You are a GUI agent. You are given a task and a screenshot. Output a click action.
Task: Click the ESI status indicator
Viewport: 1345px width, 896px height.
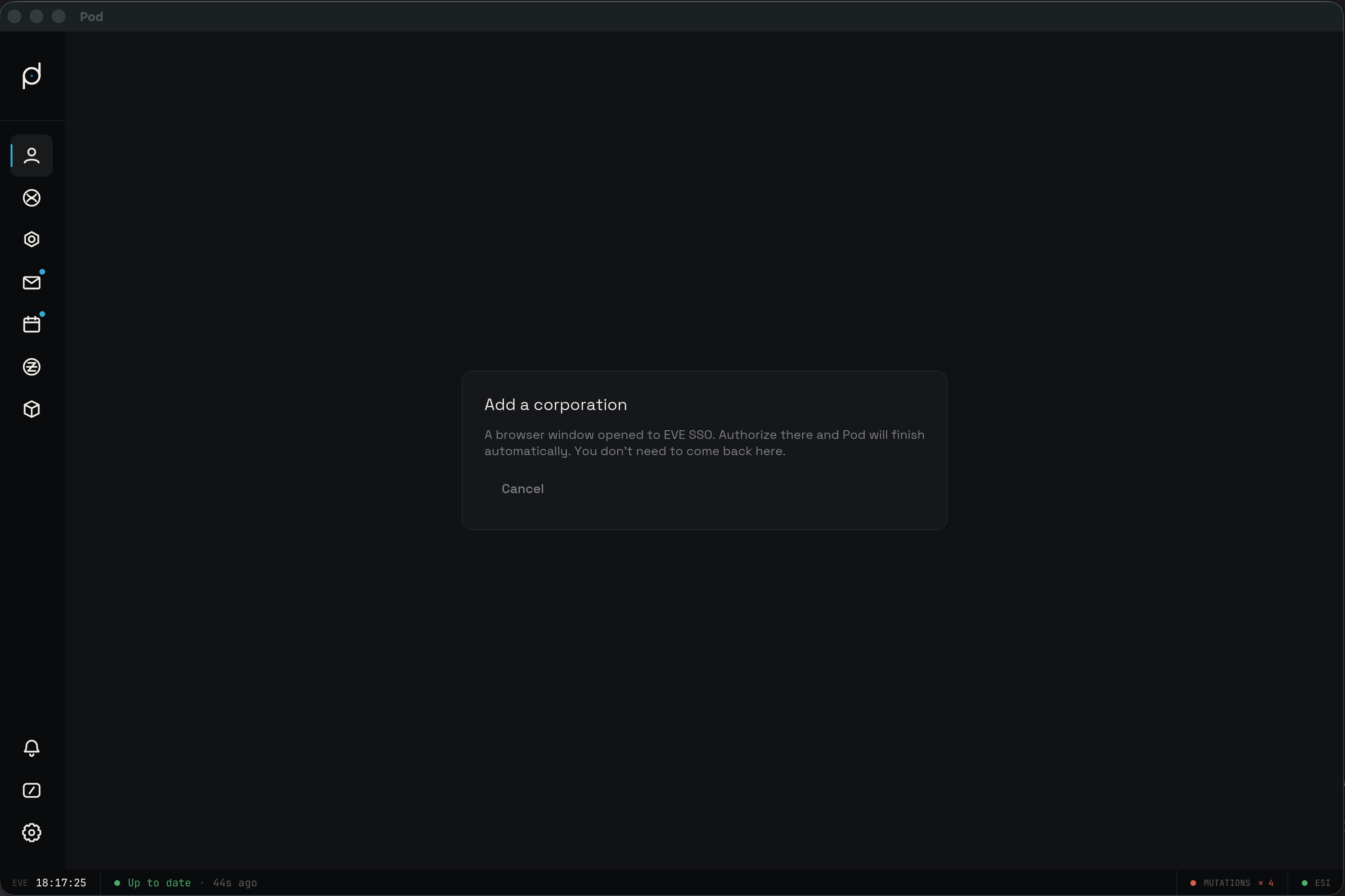point(1316,883)
